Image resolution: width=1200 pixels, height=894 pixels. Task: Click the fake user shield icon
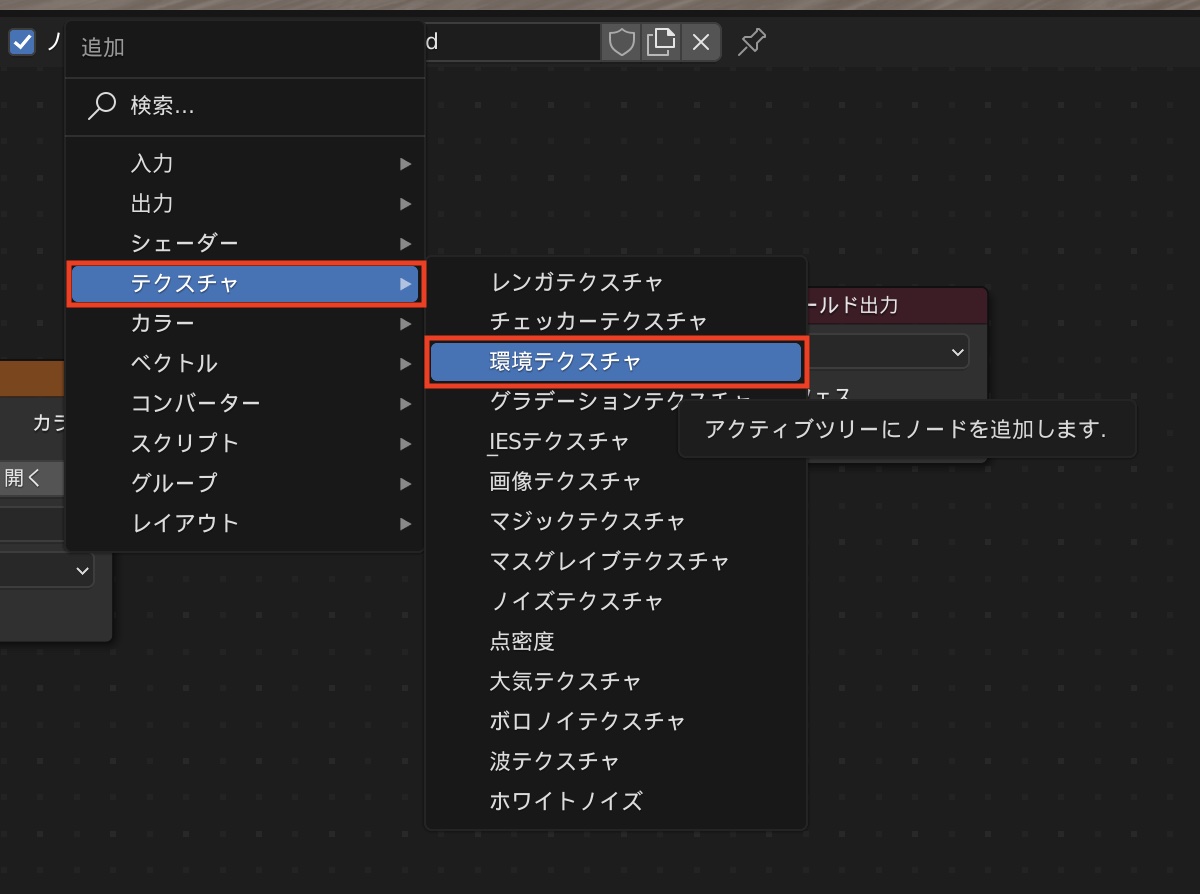(622, 42)
